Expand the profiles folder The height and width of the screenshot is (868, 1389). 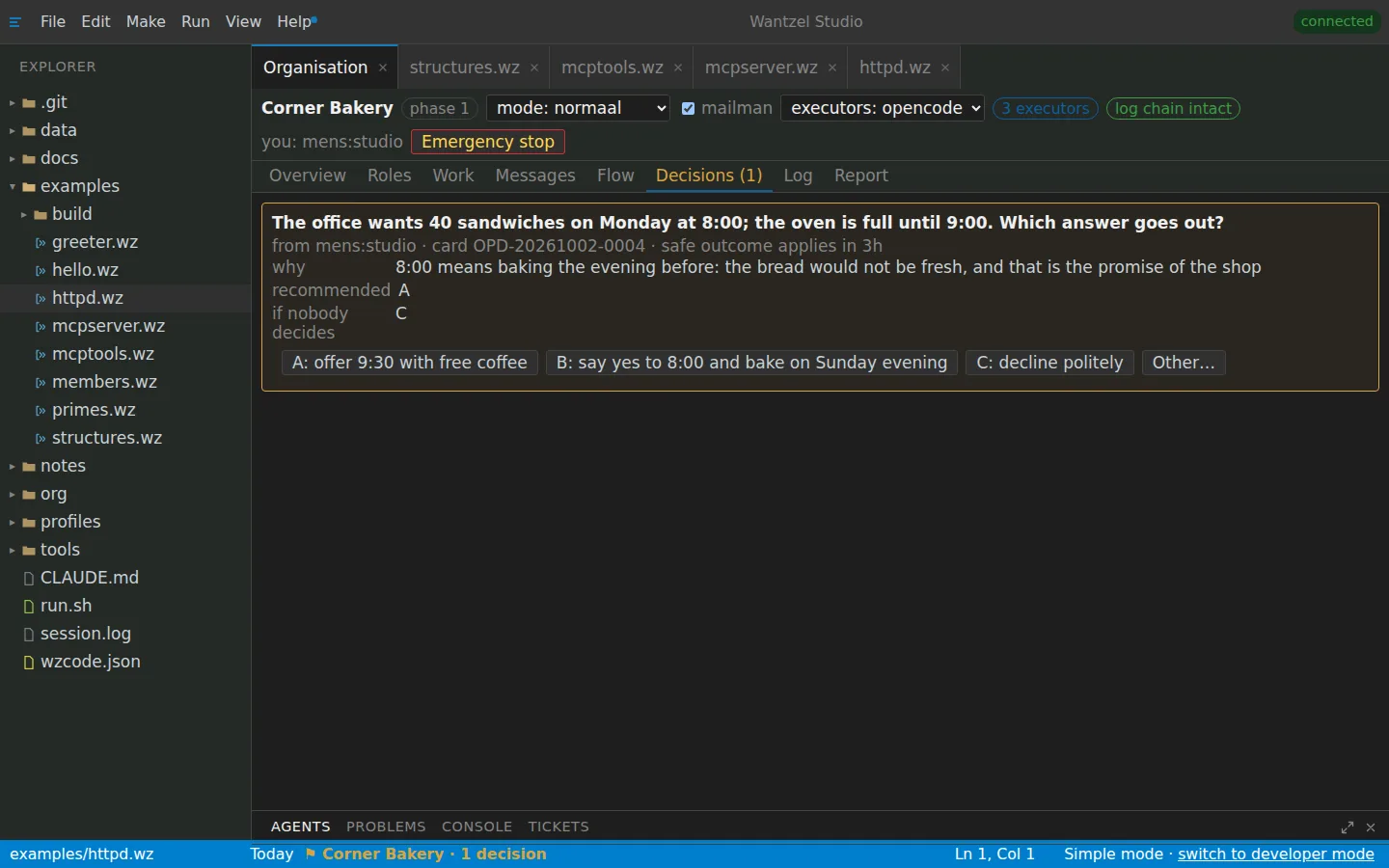click(13, 523)
